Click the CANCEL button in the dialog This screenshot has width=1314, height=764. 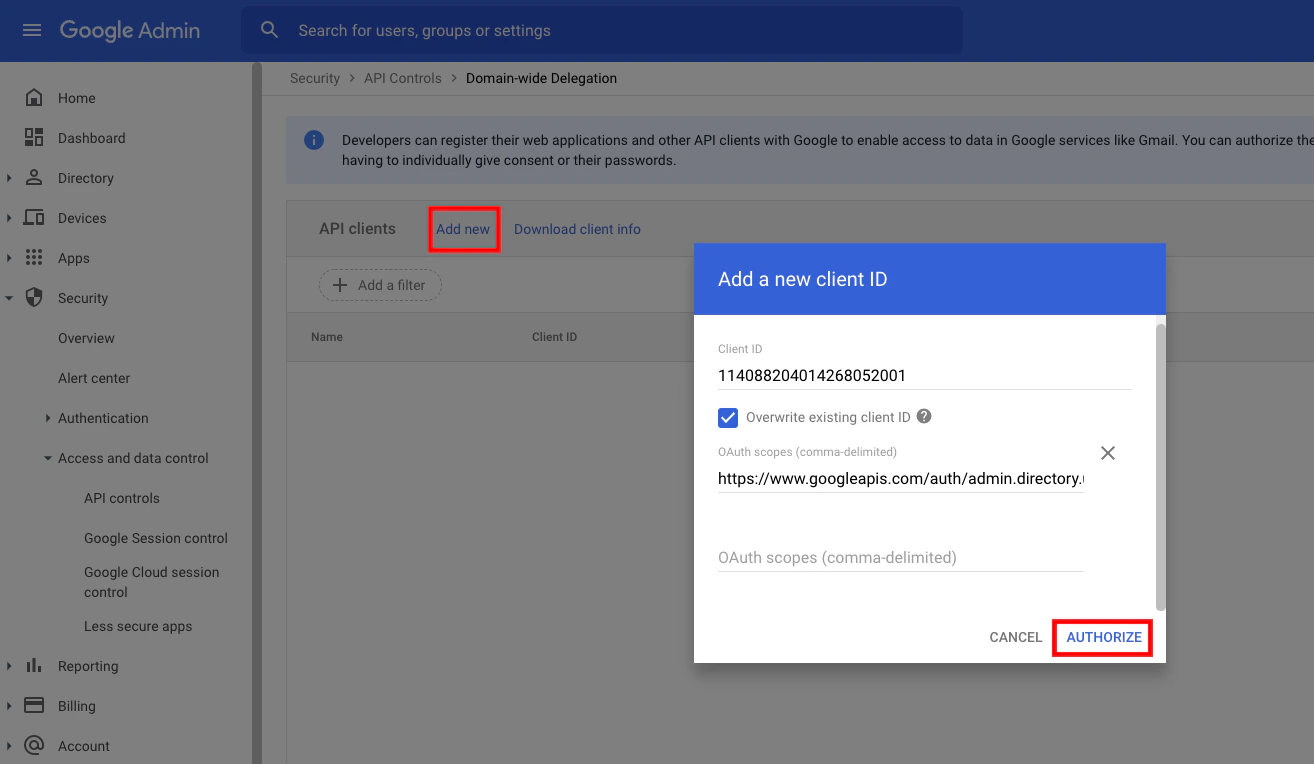point(1015,637)
